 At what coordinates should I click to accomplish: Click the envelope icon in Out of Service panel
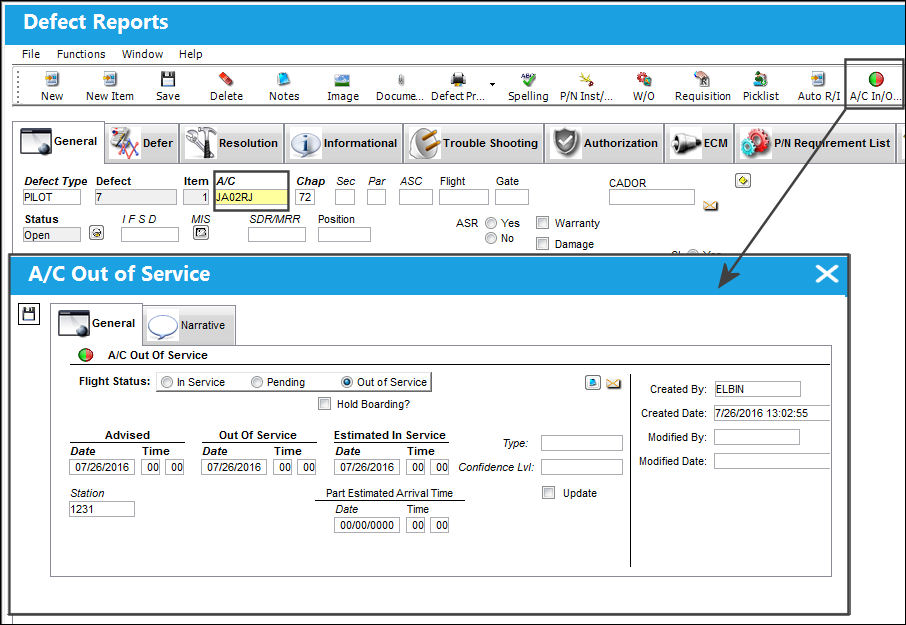[x=614, y=383]
